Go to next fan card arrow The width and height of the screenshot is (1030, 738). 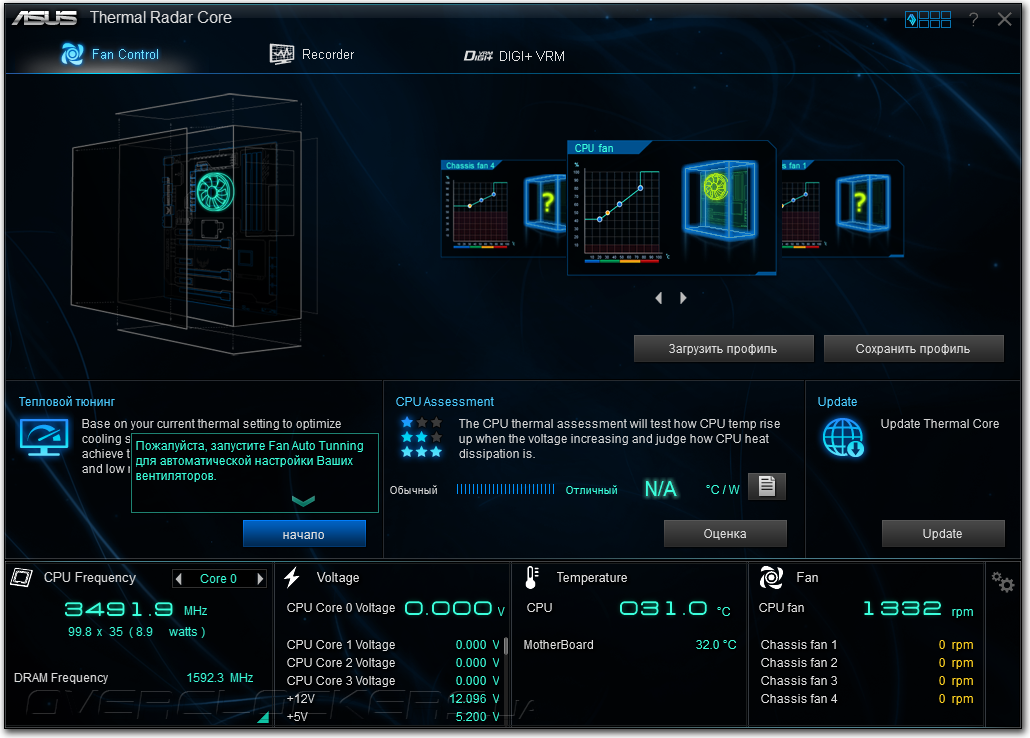coord(683,298)
